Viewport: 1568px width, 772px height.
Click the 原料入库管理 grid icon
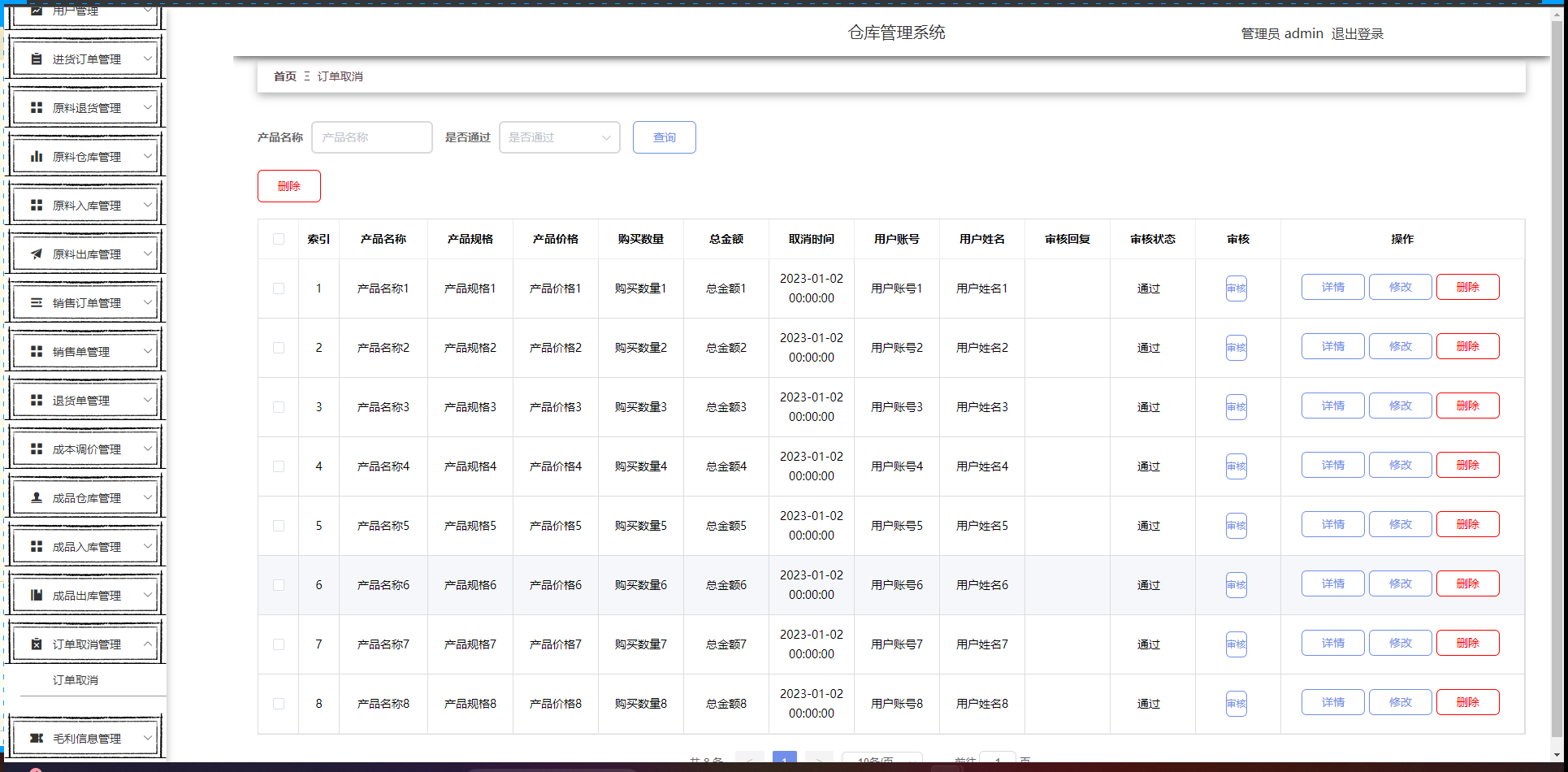click(37, 206)
